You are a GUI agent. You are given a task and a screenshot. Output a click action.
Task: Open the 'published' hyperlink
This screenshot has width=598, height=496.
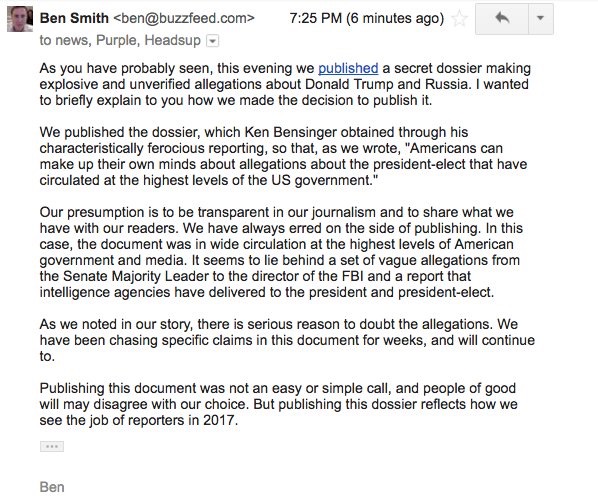click(348, 68)
